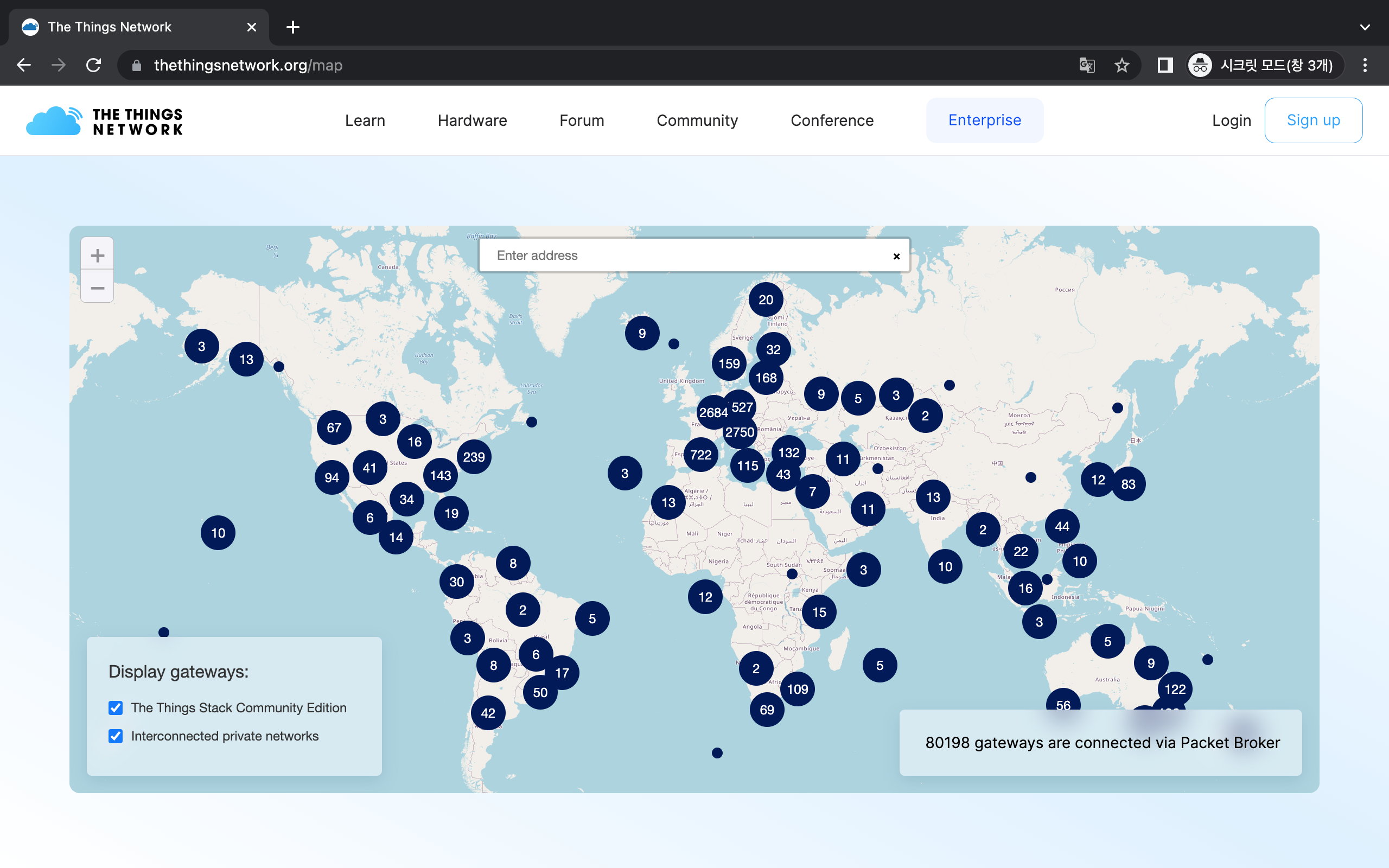
Task: Click the 50 cluster in Brazil
Action: 540,692
